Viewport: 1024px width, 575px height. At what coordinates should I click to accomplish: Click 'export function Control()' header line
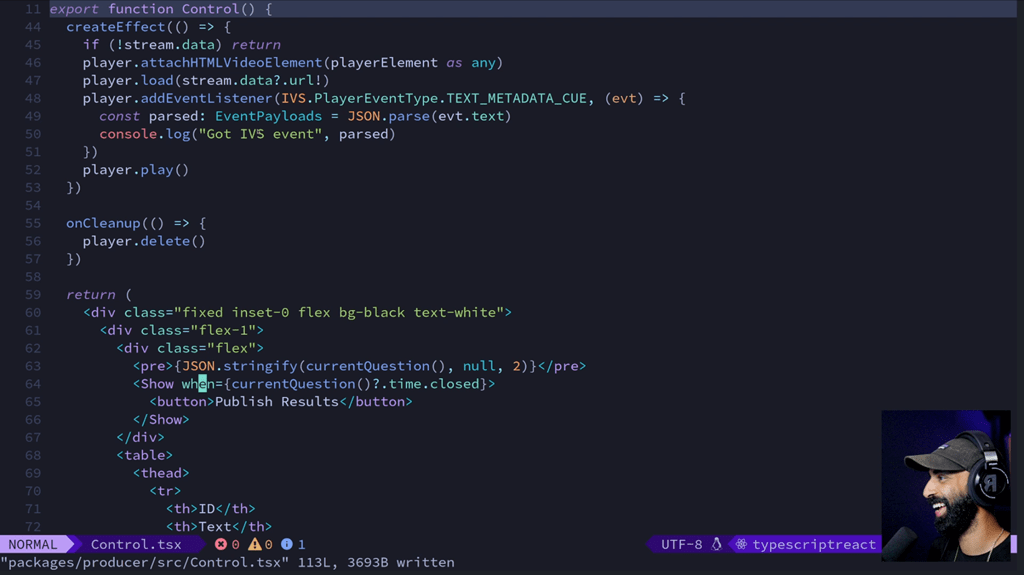pos(161,9)
